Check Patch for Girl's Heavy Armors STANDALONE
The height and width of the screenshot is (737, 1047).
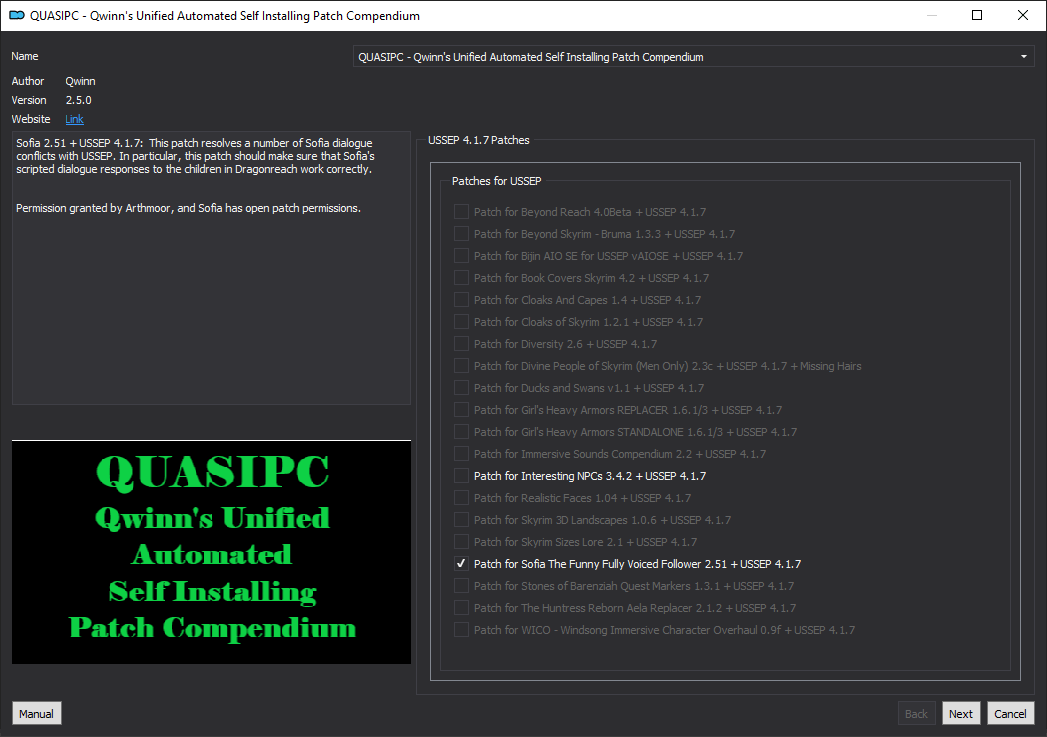coord(461,432)
